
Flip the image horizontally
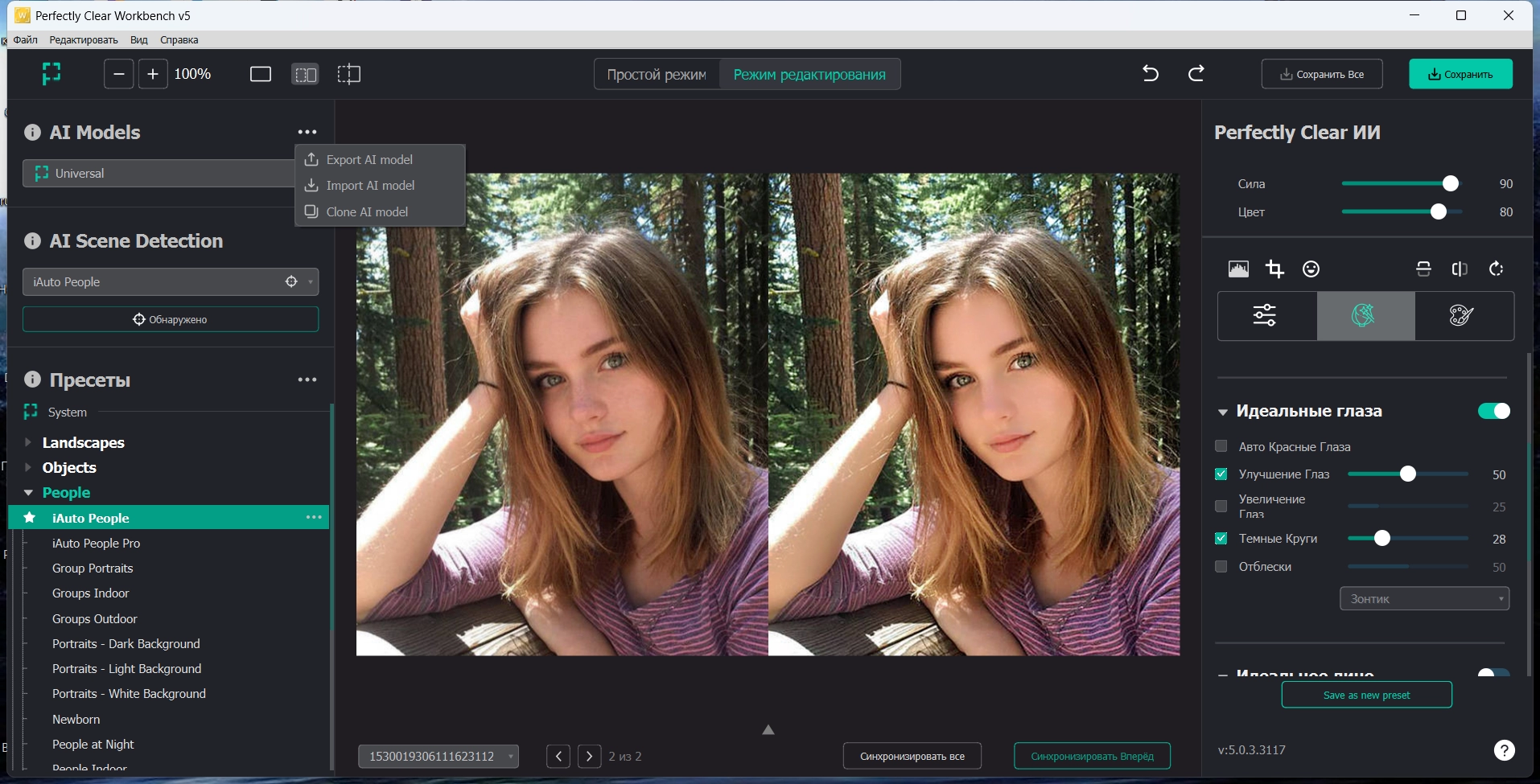[1460, 269]
